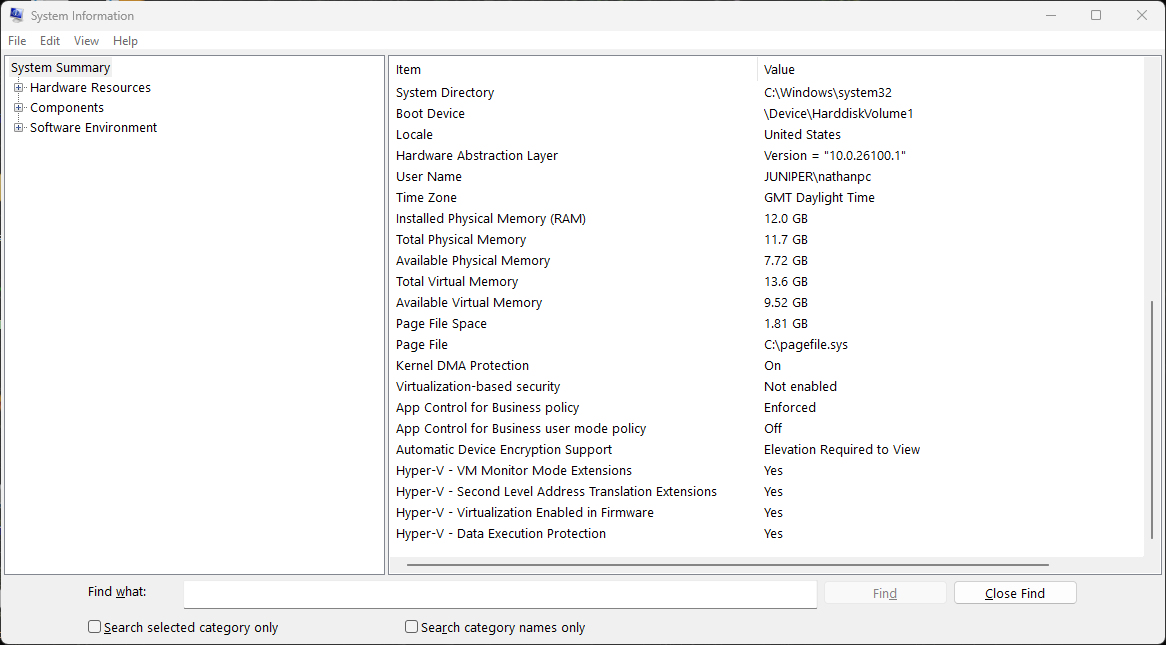Select Hyper-V VM Monitor Mode Extensions row
Image resolution: width=1166 pixels, height=645 pixels.
766,470
